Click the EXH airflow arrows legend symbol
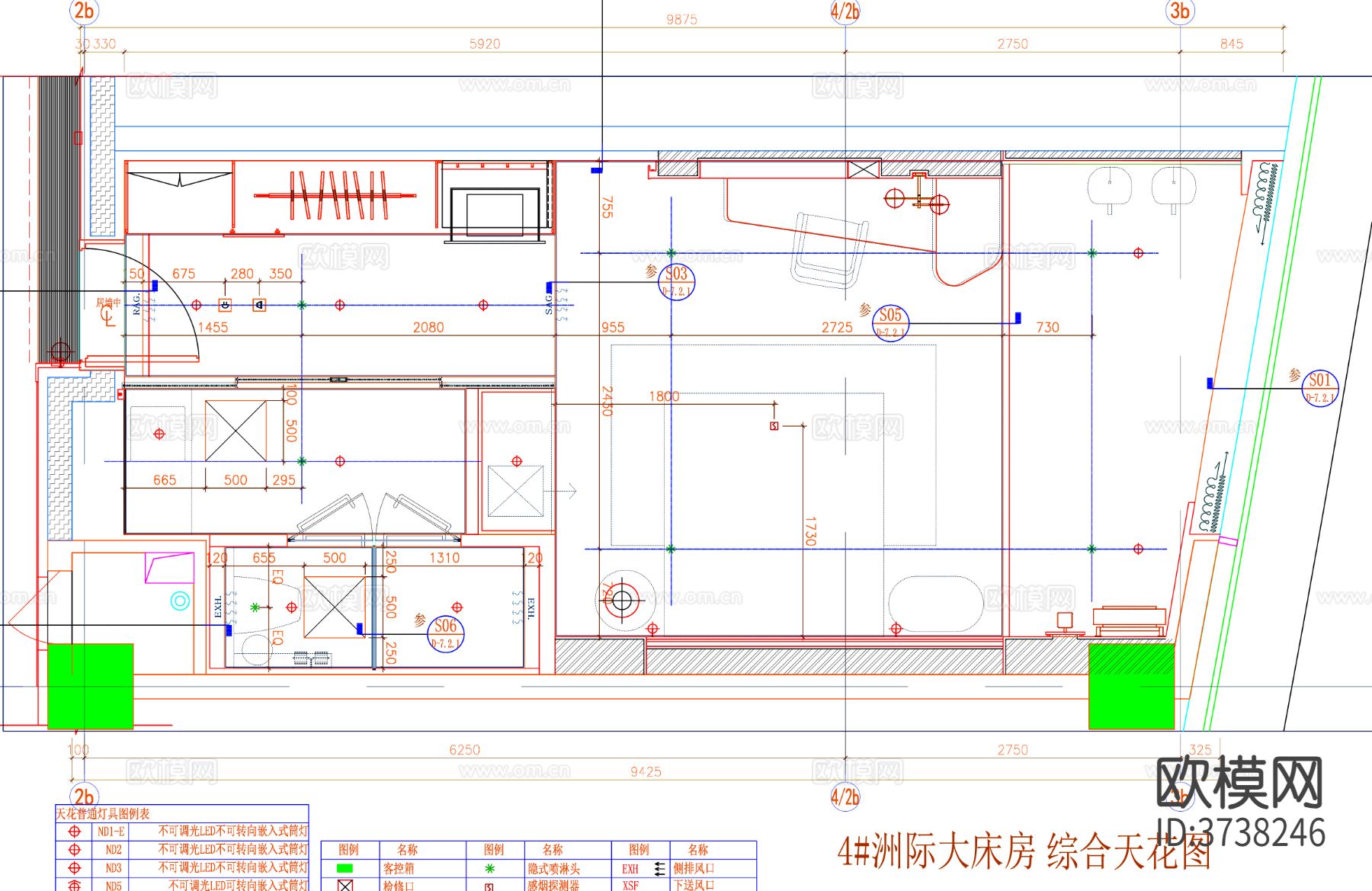 (x=659, y=868)
